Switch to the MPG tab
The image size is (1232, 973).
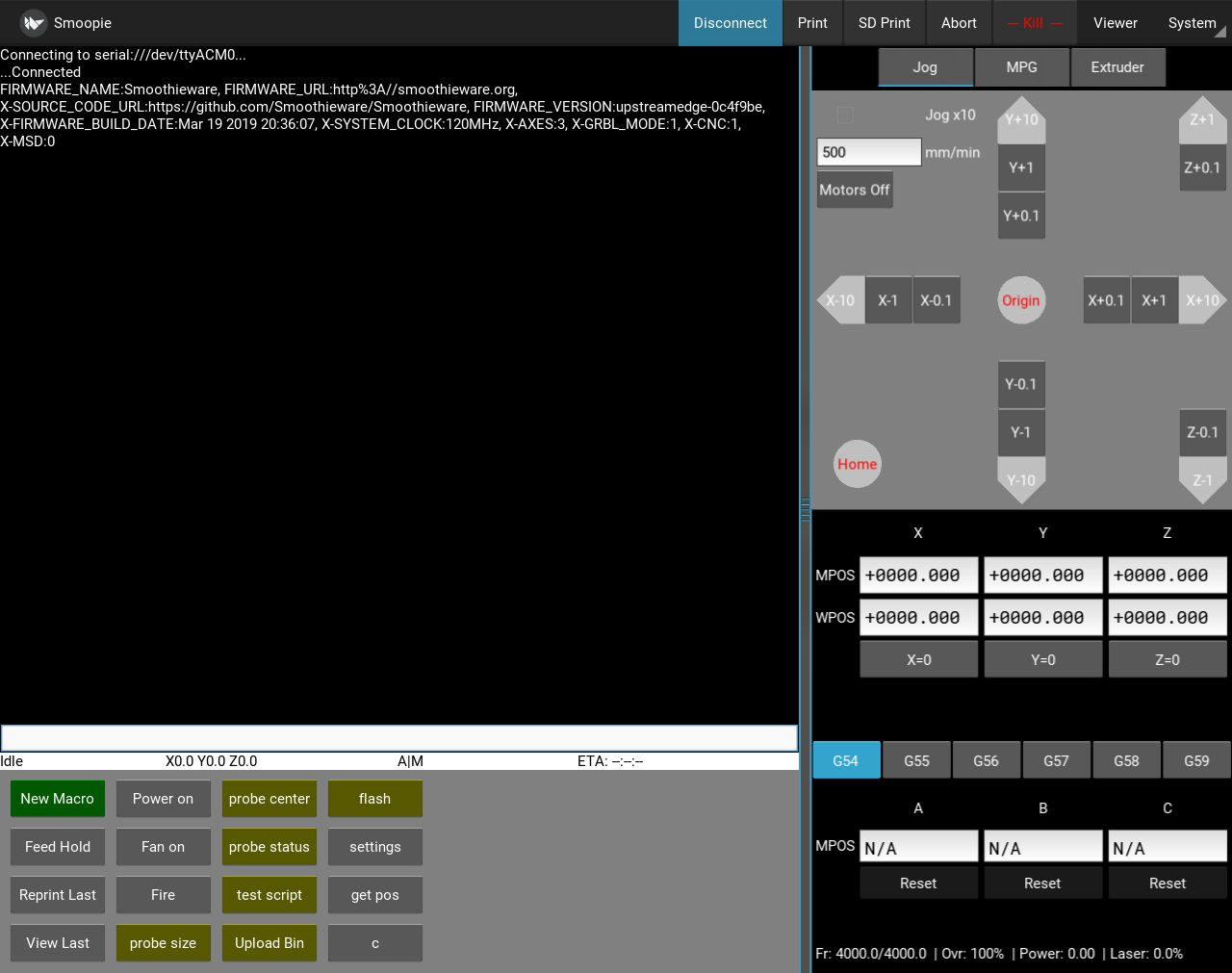click(1021, 66)
